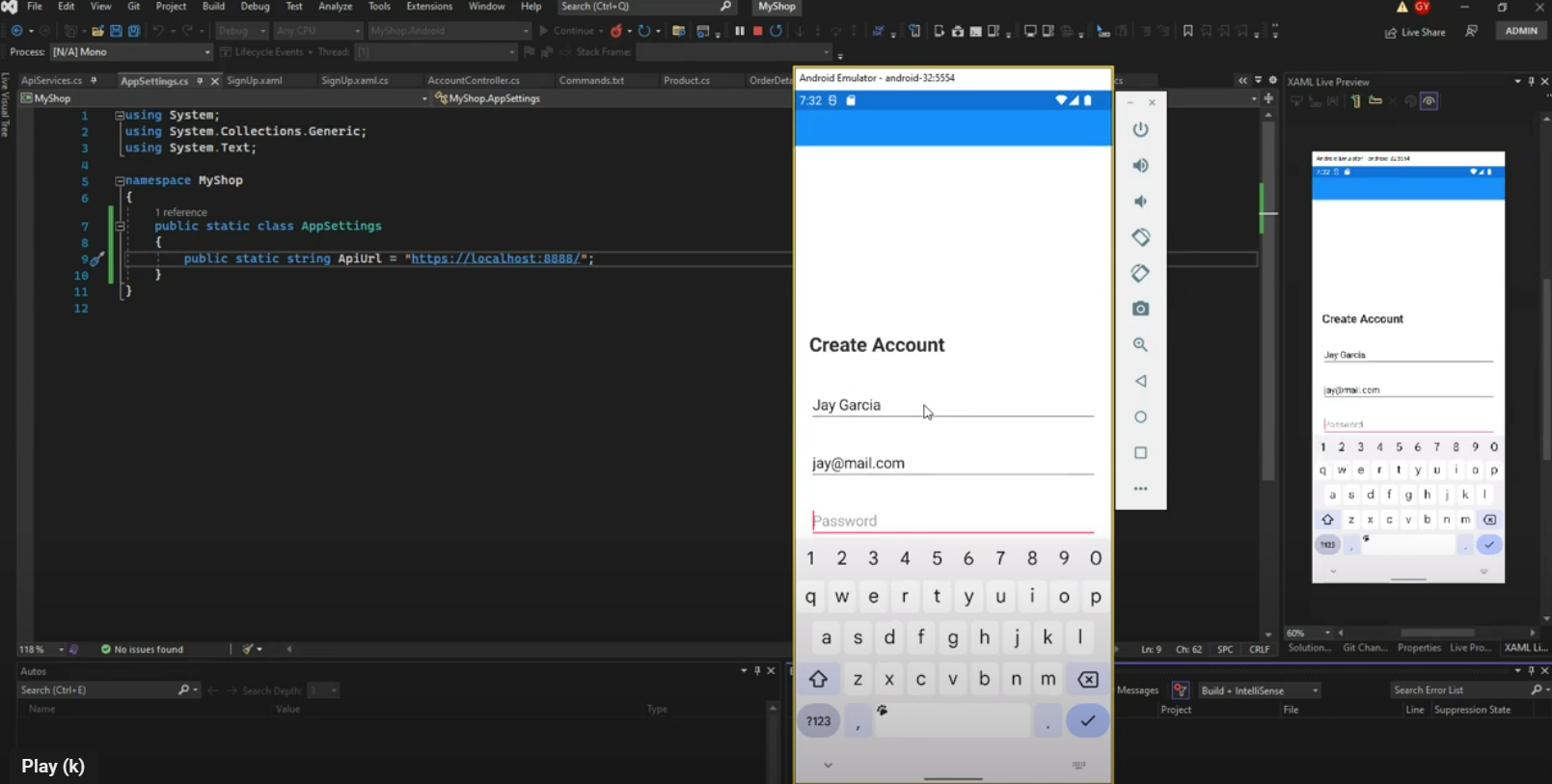Image resolution: width=1552 pixels, height=784 pixels.
Task: Open the https://localhost:8888/ link in code
Action: 497,258
